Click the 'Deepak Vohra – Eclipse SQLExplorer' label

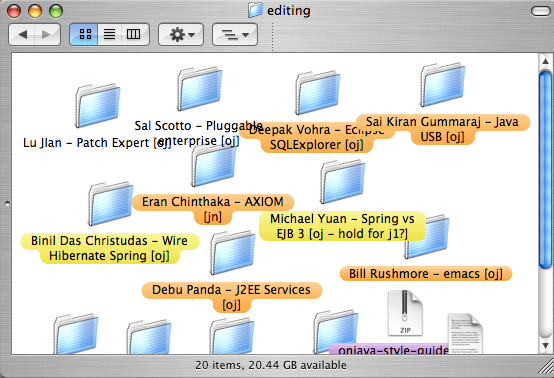pos(317,137)
